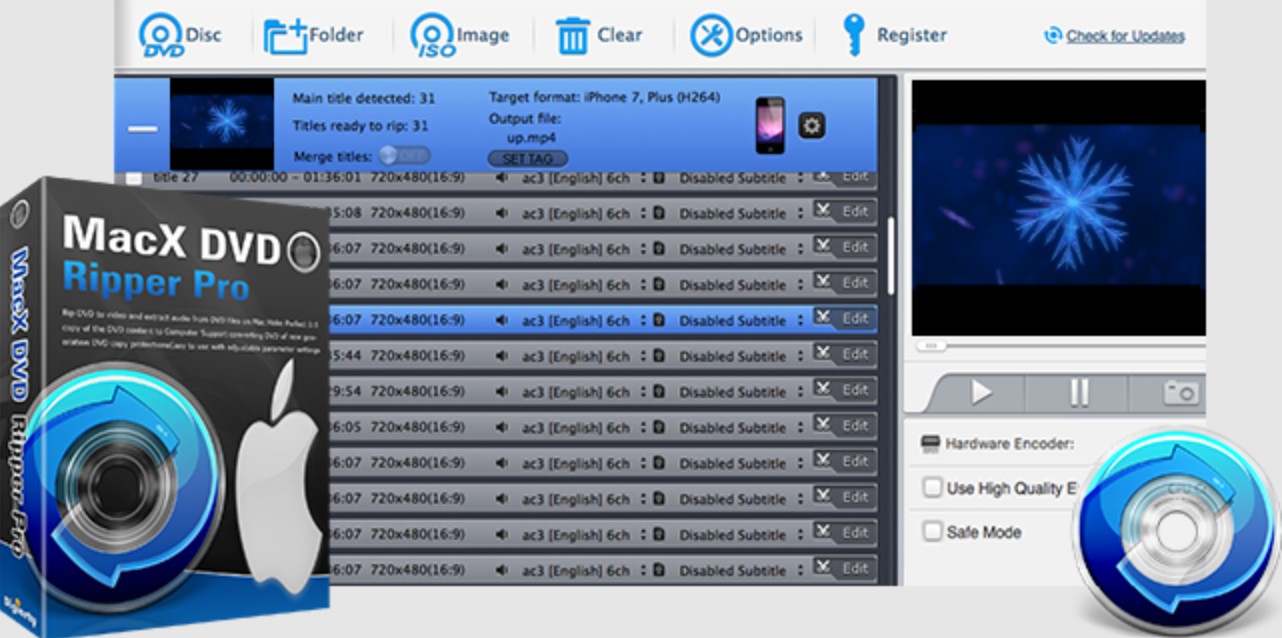Tick the checkbox for title 27
The width and height of the screenshot is (1282, 638).
click(x=133, y=178)
